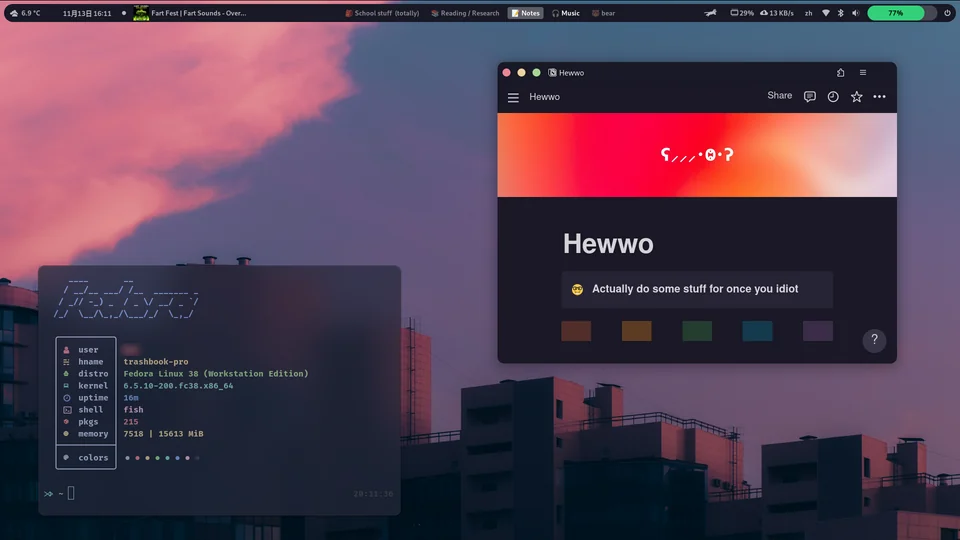
Task: Open the date and time 16:11 widget
Action: (x=87, y=13)
